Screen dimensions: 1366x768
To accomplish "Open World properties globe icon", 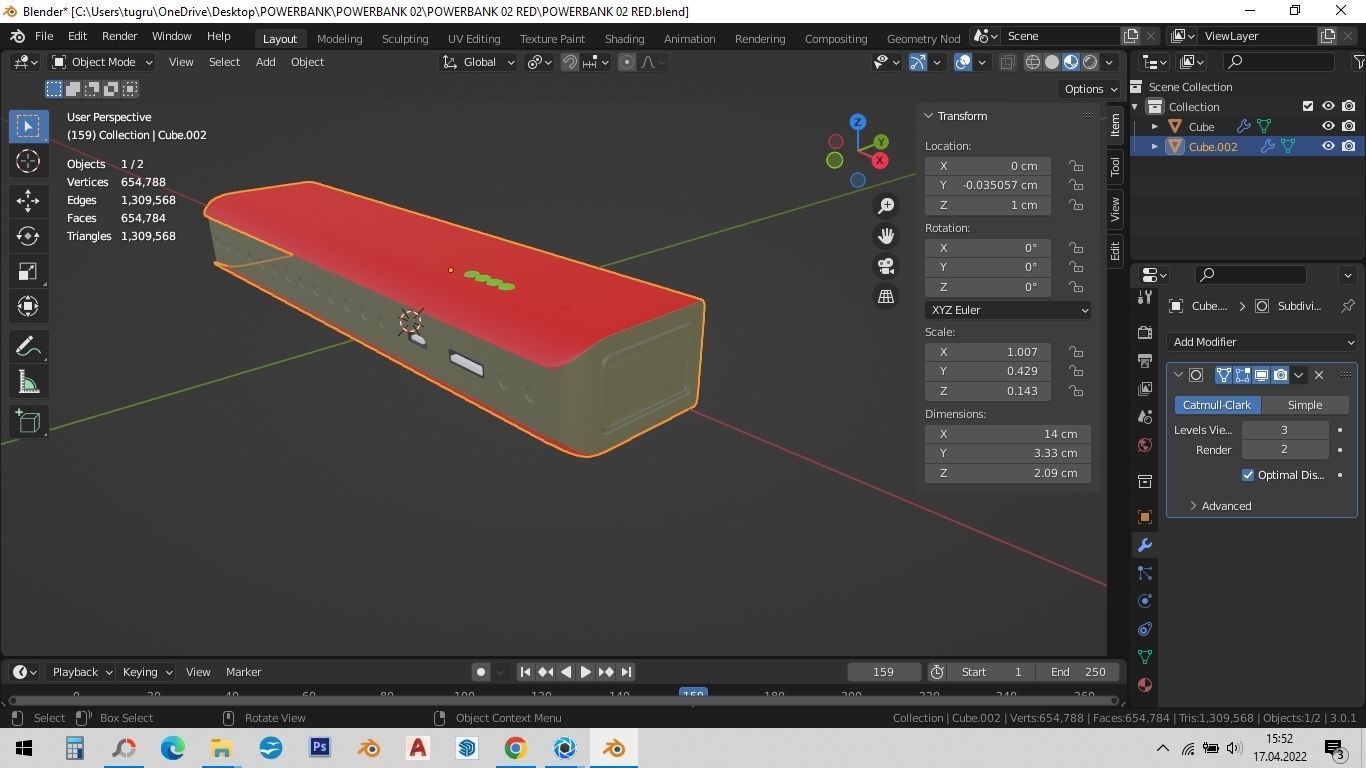I will (1145, 445).
